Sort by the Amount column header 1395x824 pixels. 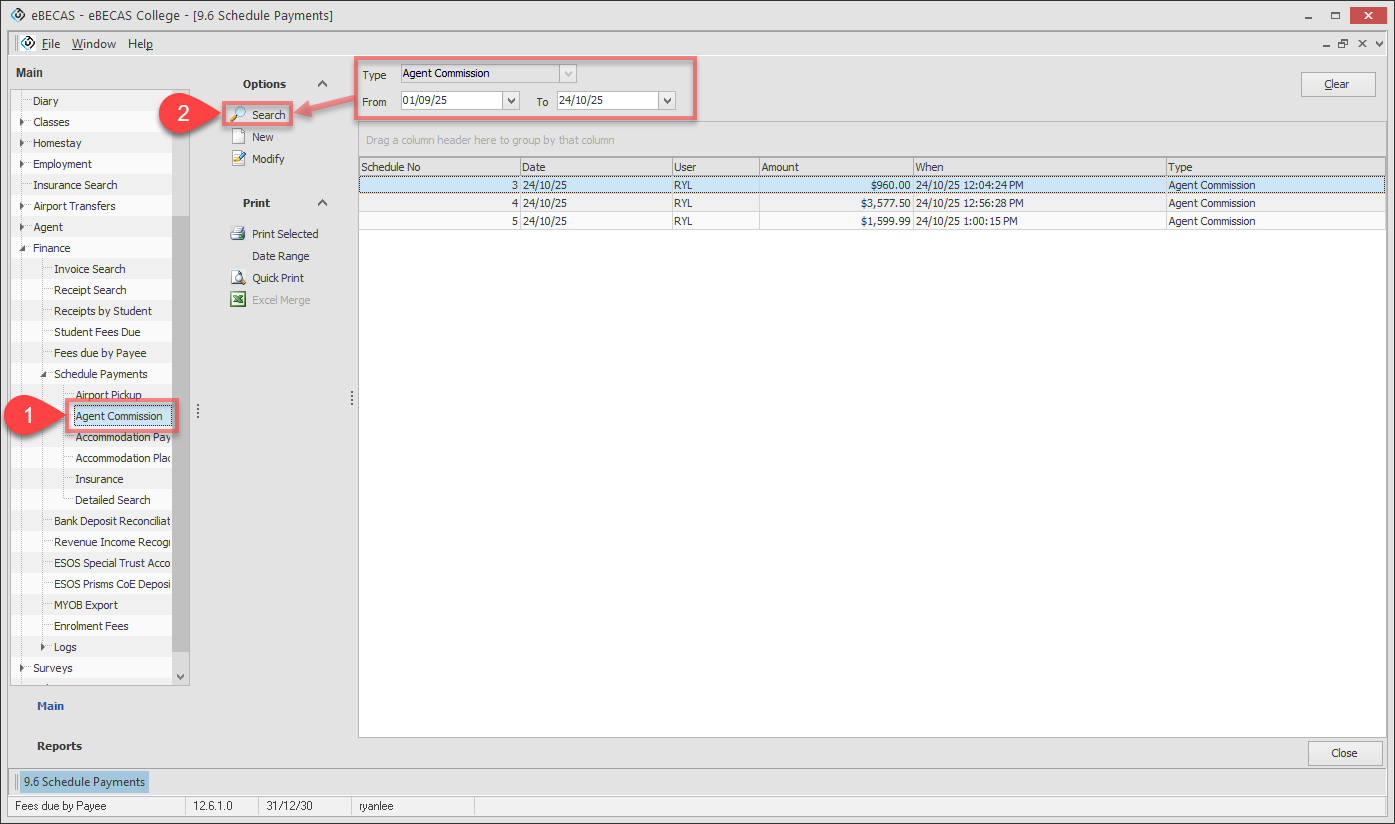click(835, 167)
